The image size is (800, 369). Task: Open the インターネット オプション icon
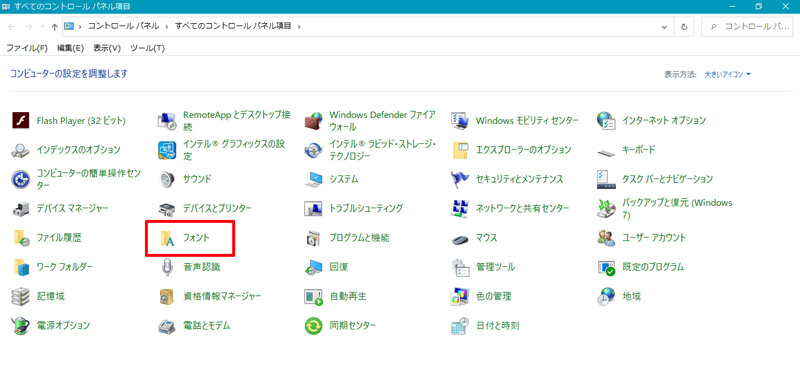point(606,121)
